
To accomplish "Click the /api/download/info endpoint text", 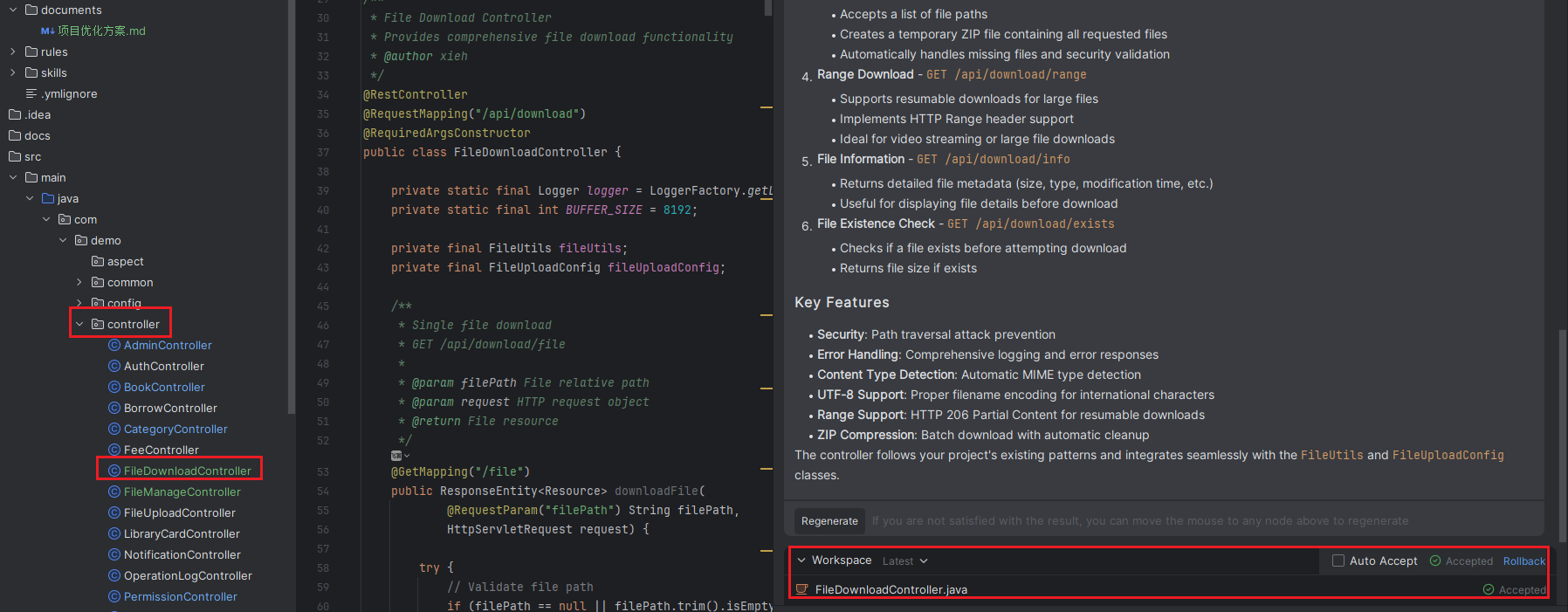I will coord(1008,159).
